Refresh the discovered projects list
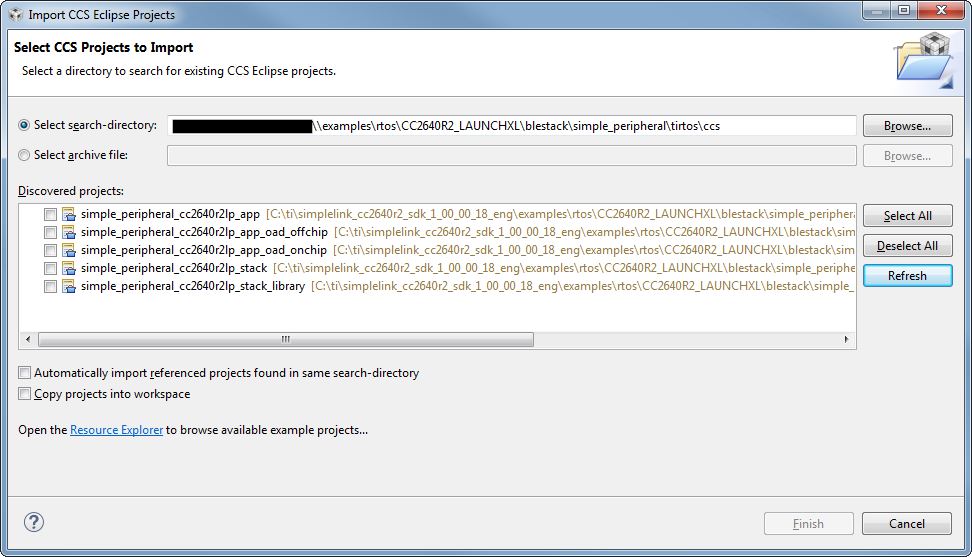This screenshot has width=972, height=557. pyautogui.click(x=907, y=276)
